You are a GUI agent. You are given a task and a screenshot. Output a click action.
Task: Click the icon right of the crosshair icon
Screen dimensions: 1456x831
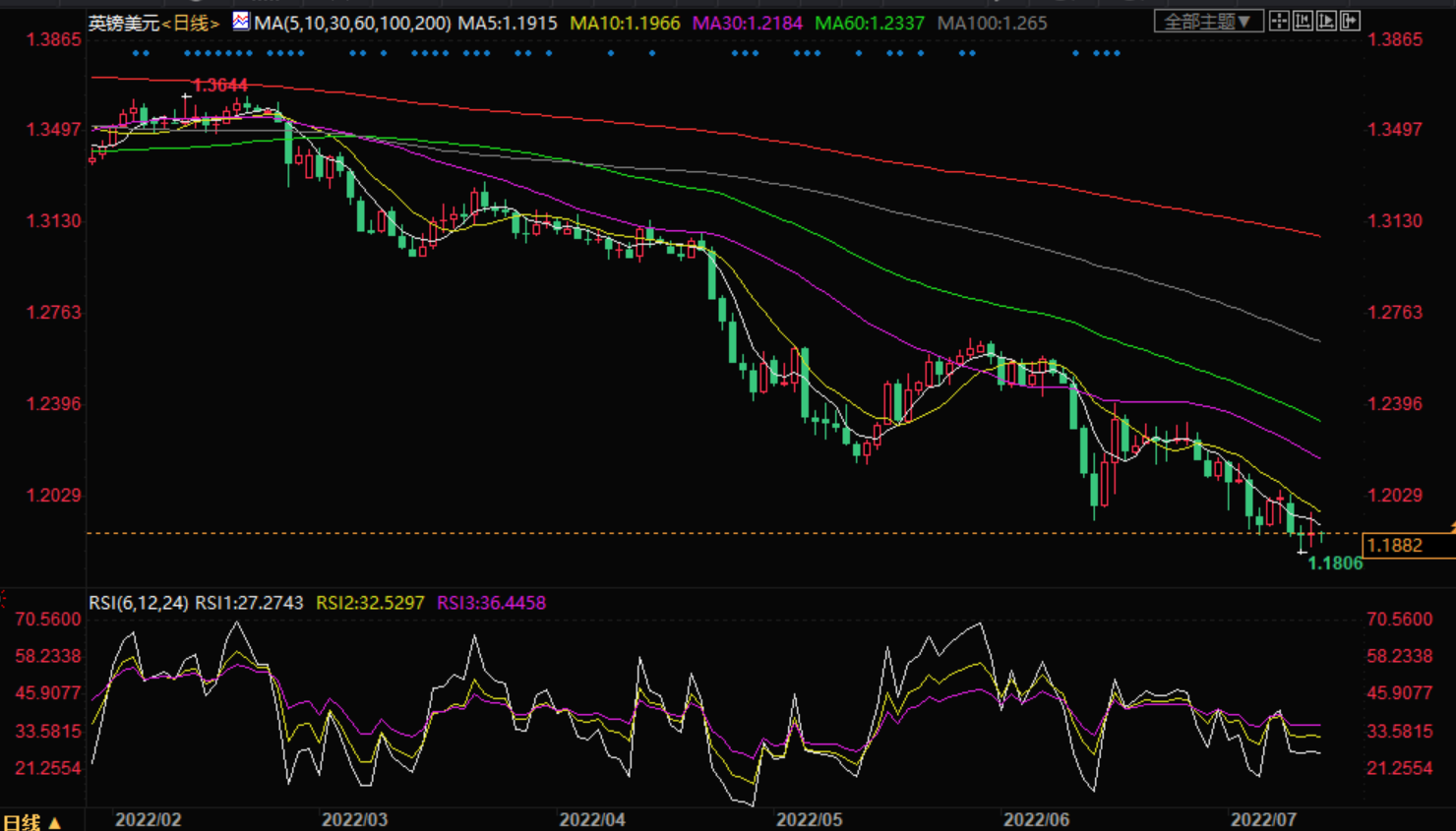[x=1303, y=21]
